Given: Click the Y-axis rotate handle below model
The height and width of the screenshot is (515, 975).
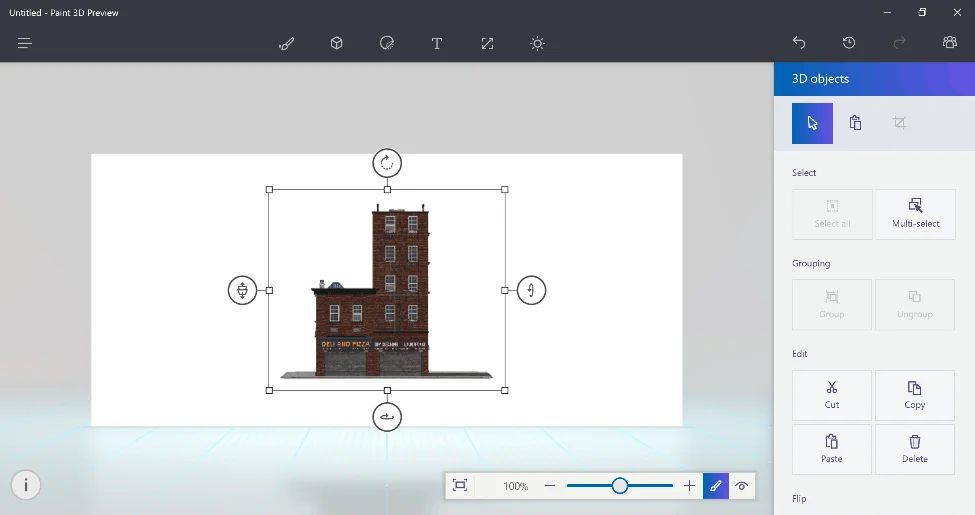Looking at the screenshot, I should pyautogui.click(x=387, y=417).
